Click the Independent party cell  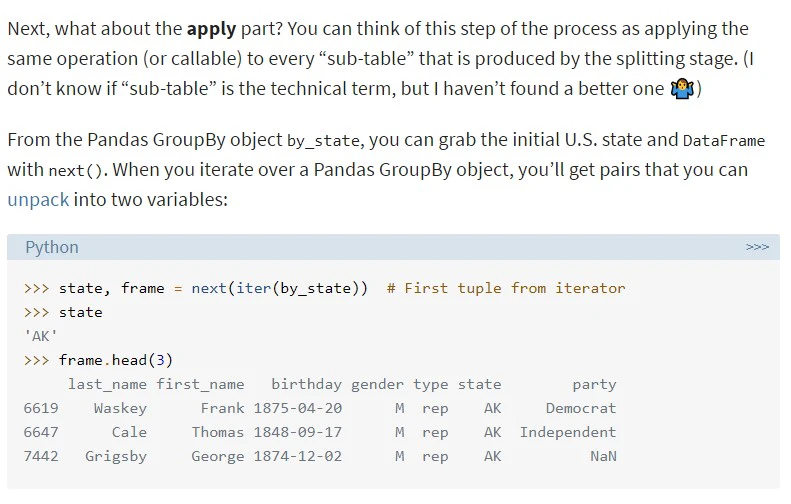568,432
